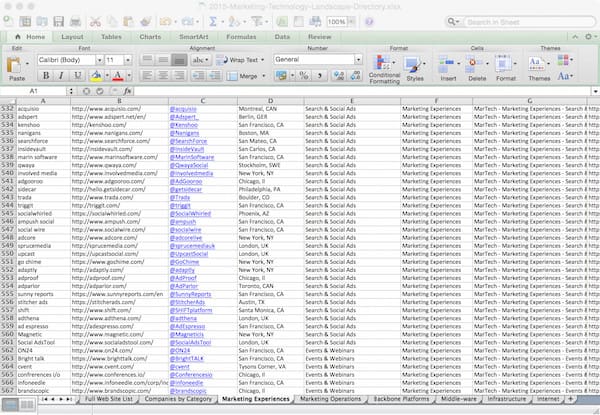Switch to the Formulas ribbon tab
600x415 pixels.
240,37
